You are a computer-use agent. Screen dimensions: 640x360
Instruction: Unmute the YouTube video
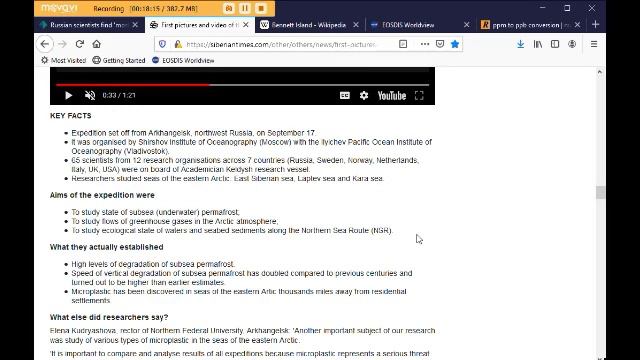90,96
